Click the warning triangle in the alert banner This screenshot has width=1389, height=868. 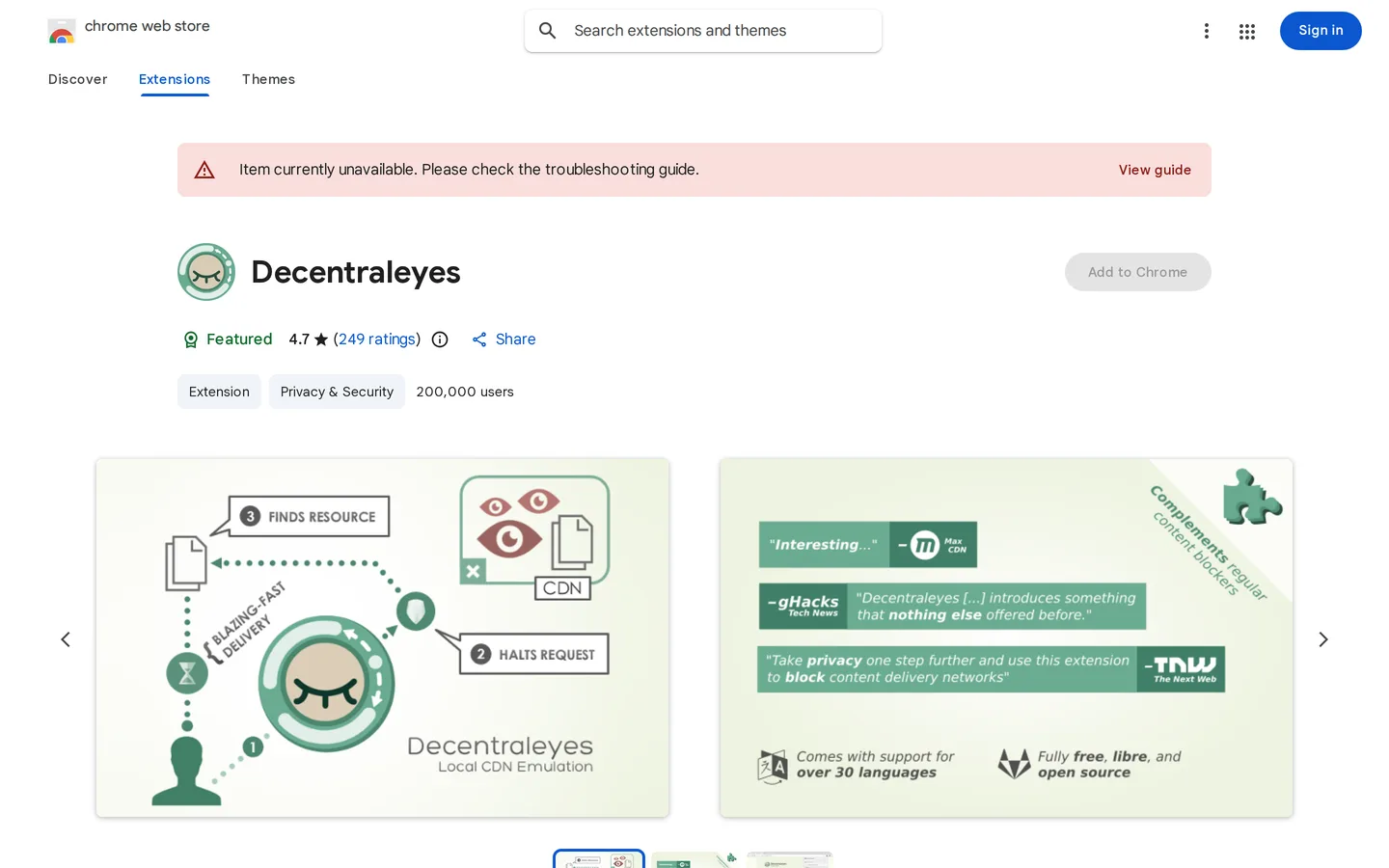[204, 170]
